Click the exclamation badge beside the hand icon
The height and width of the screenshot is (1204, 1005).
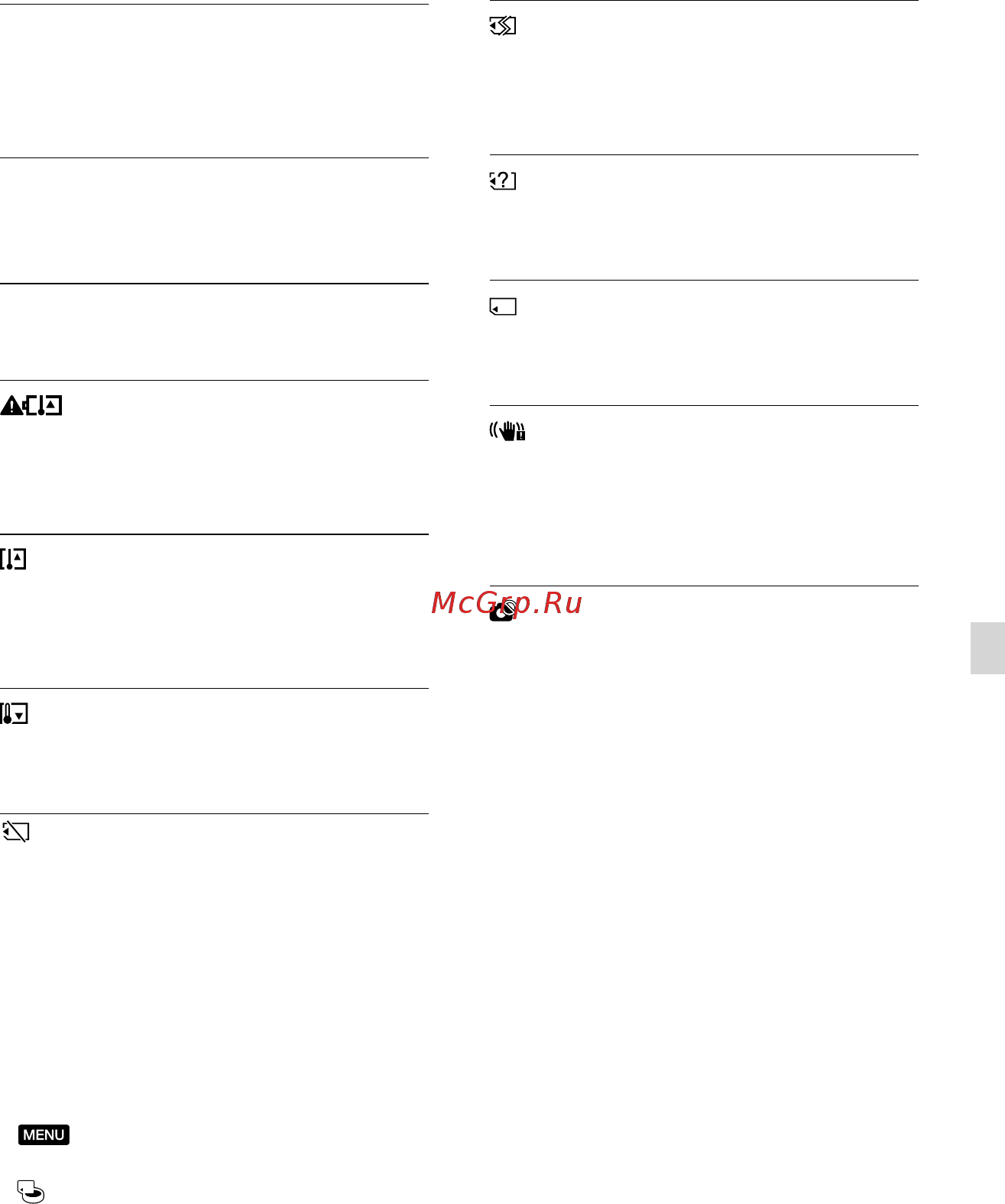521,435
